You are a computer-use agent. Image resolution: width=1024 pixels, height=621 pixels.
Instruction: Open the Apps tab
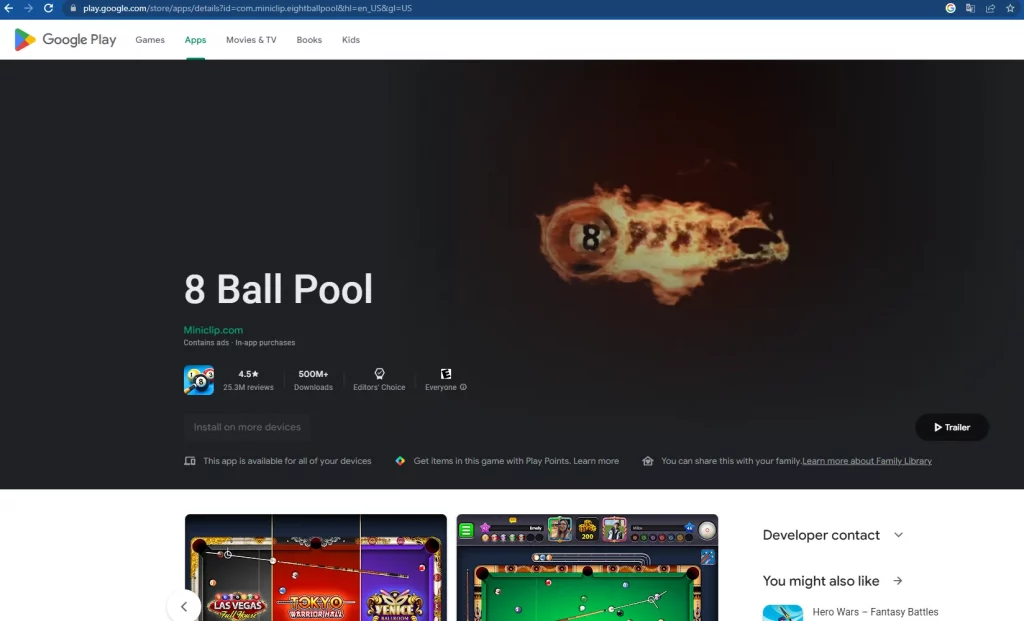pyautogui.click(x=195, y=40)
